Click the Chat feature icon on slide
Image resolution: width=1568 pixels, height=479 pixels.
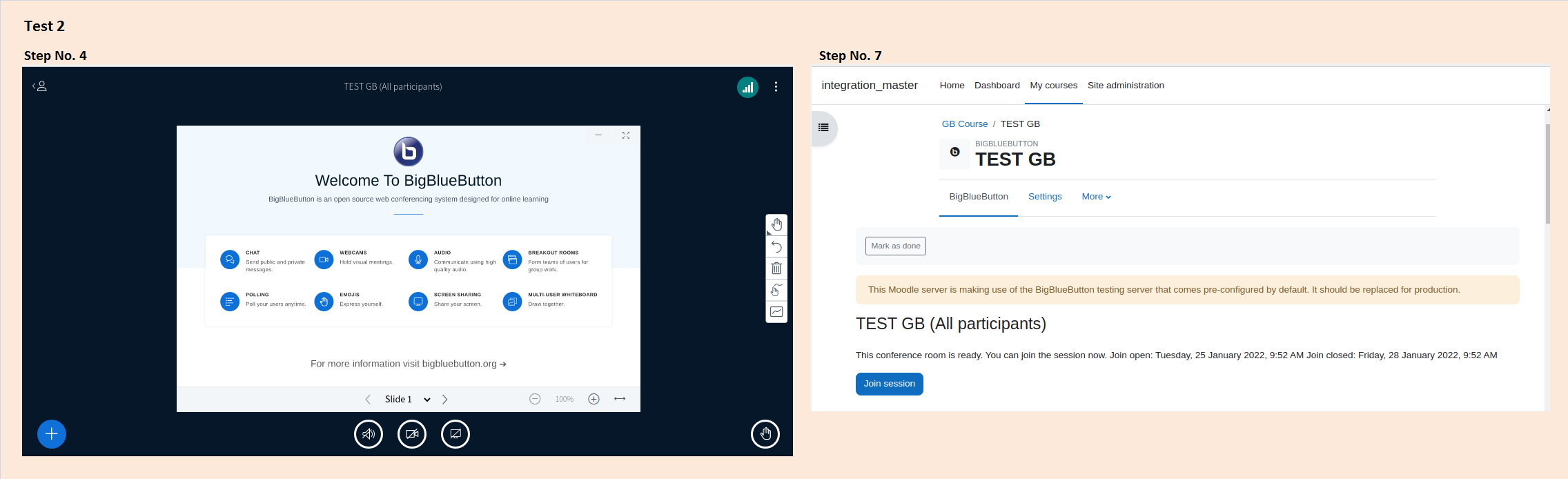click(x=230, y=260)
